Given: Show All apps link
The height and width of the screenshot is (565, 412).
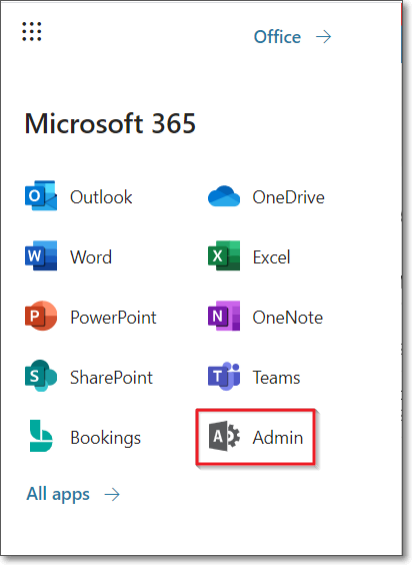Looking at the screenshot, I should coord(58,494).
